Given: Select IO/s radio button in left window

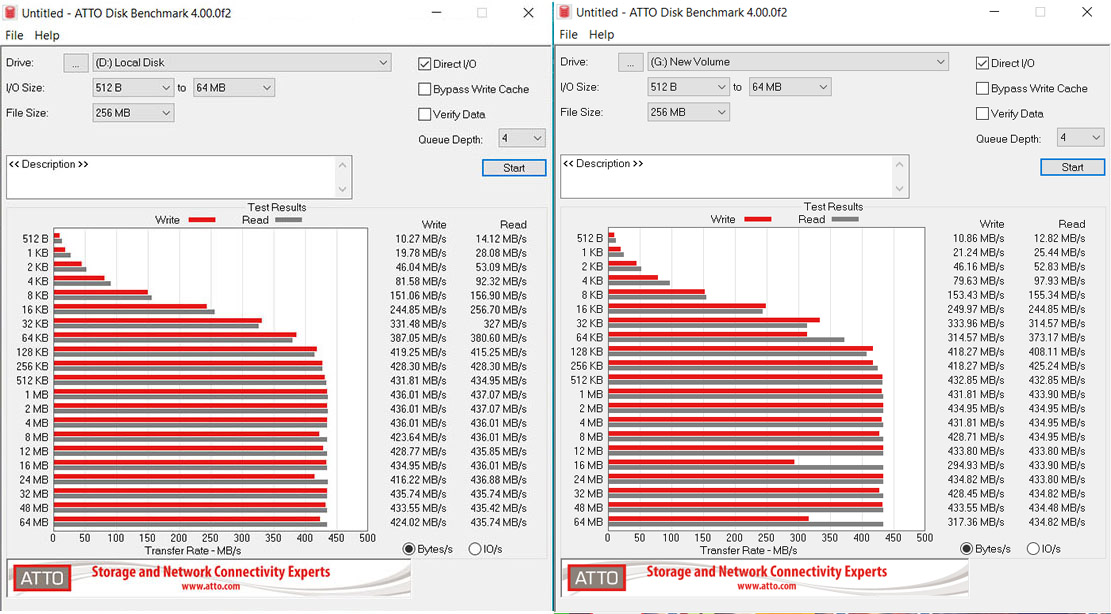Looking at the screenshot, I should coord(475,549).
